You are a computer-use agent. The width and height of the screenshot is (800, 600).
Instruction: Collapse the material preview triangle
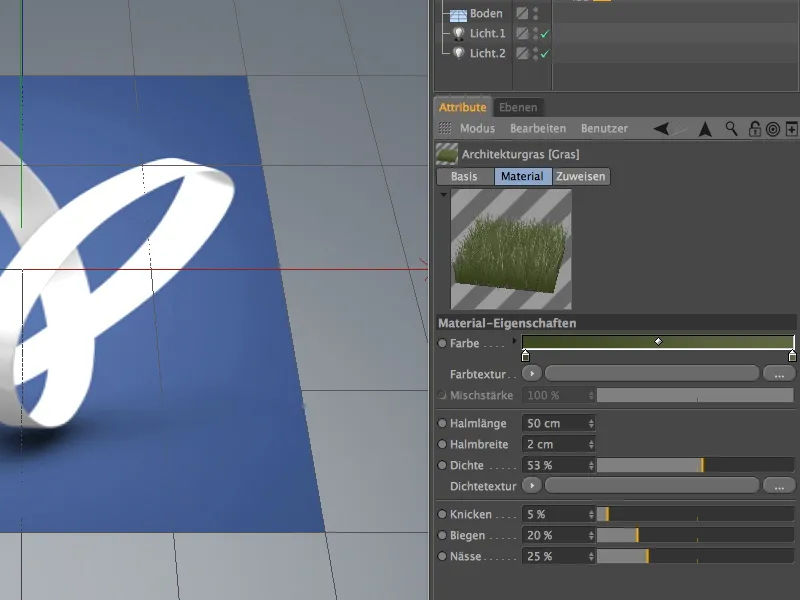(x=443, y=194)
